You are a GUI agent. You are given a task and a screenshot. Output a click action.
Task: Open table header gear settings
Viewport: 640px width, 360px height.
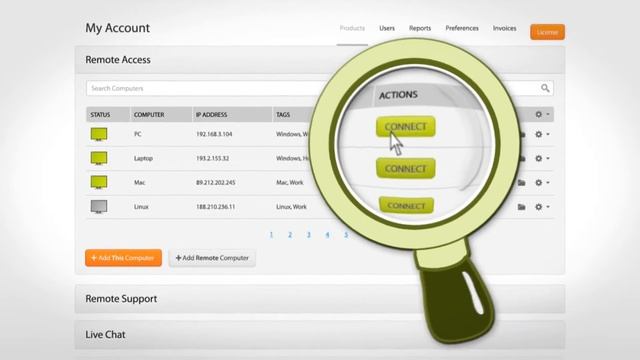click(542, 115)
